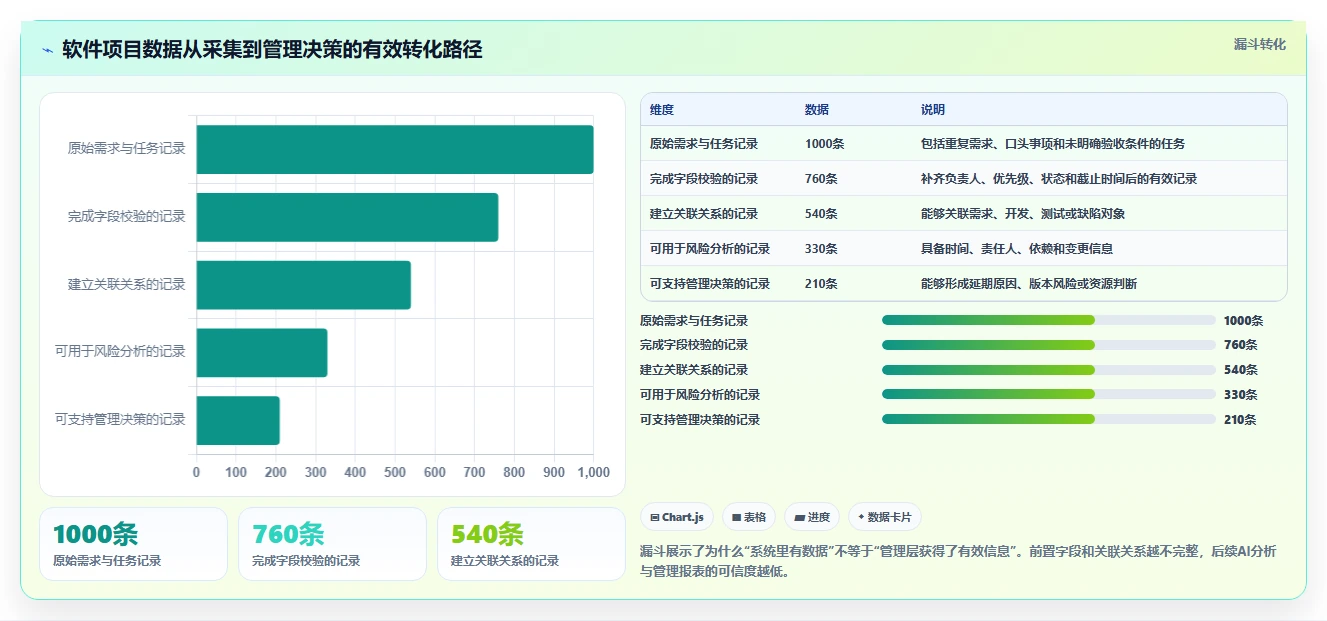The width and height of the screenshot is (1327, 621).
Task: Click the x-axis tick label 800
Action: pyautogui.click(x=514, y=472)
